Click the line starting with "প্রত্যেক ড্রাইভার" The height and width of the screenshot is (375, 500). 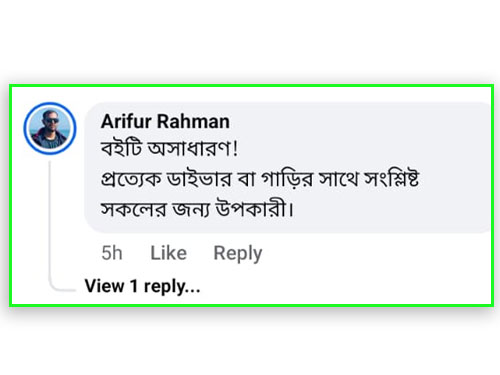click(x=260, y=179)
